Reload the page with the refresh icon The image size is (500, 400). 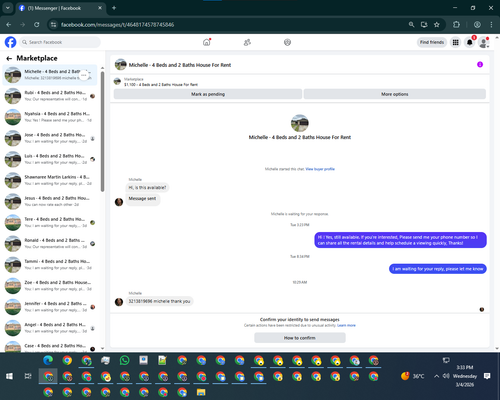pos(37,25)
